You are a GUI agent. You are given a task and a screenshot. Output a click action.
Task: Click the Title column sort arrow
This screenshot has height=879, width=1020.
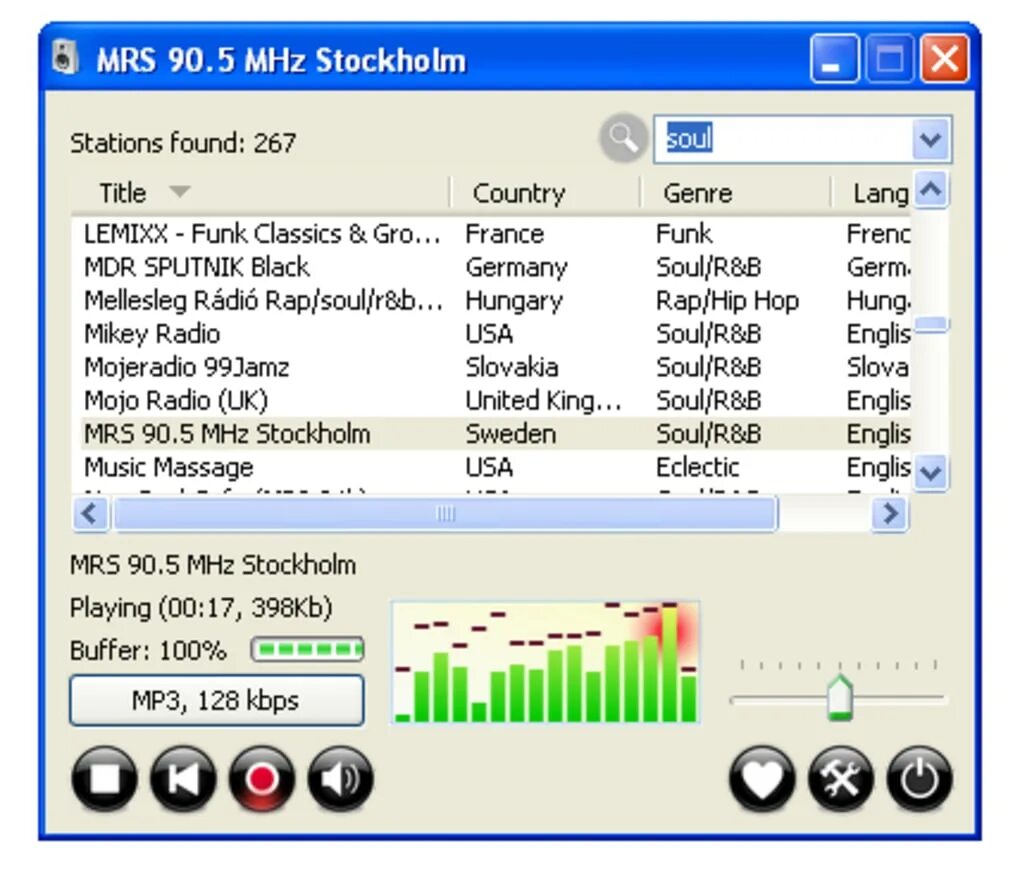tap(180, 192)
